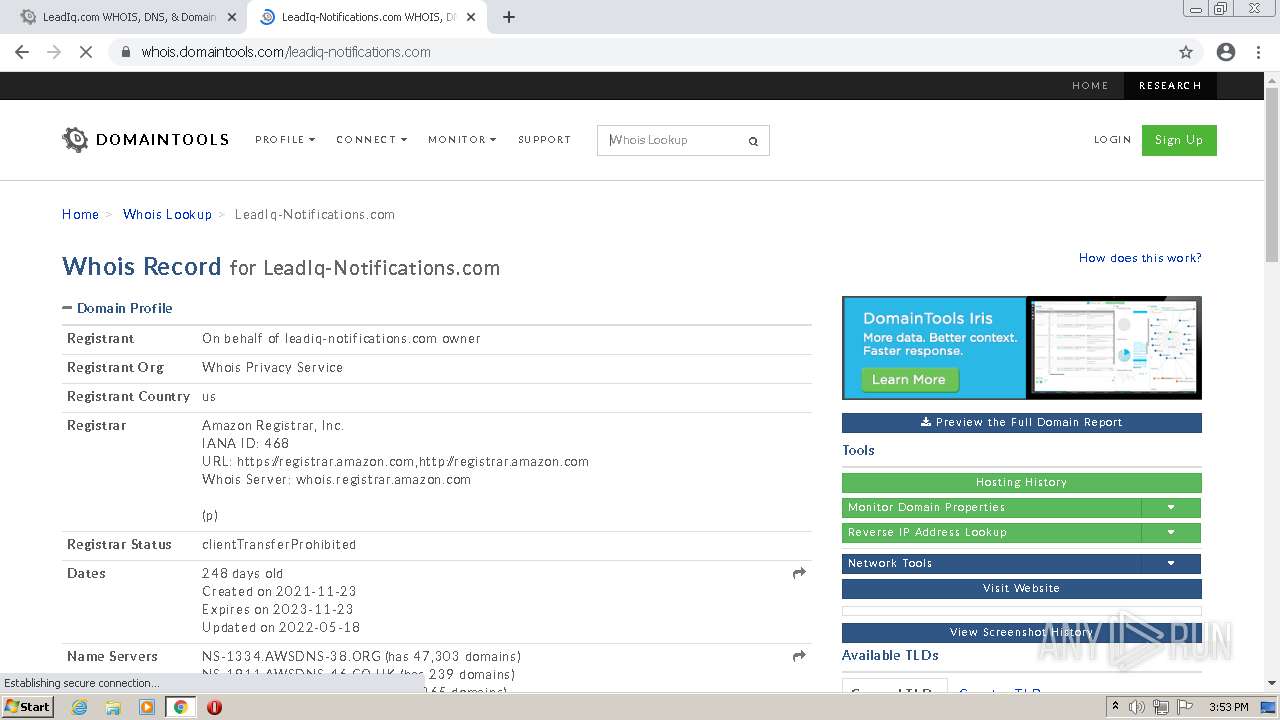Click Learn More in the Iris ad
1280x720 pixels.
(909, 380)
